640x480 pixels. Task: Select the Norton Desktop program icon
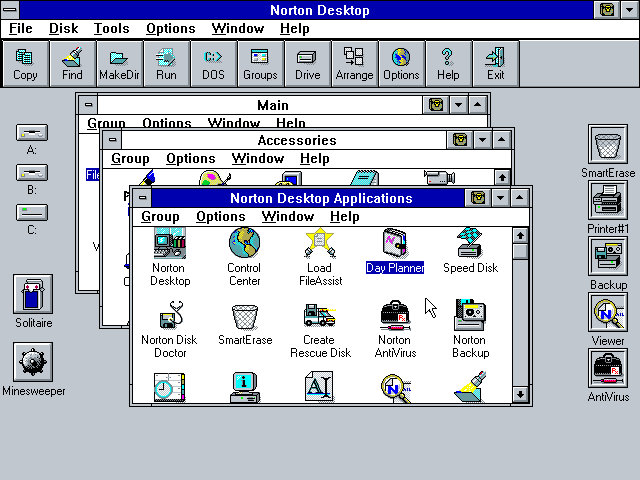coord(170,243)
